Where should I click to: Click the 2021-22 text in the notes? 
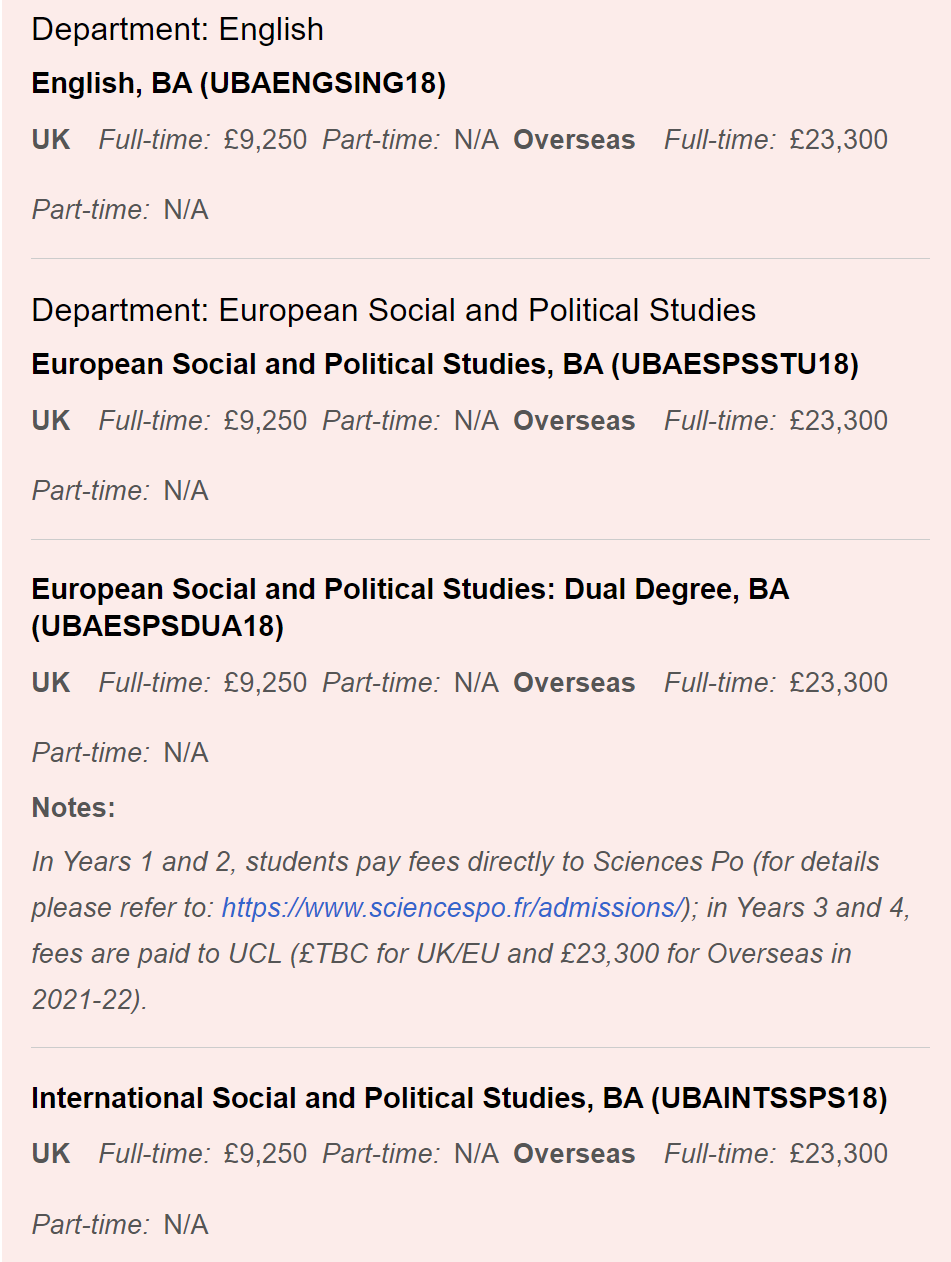[x=88, y=1000]
